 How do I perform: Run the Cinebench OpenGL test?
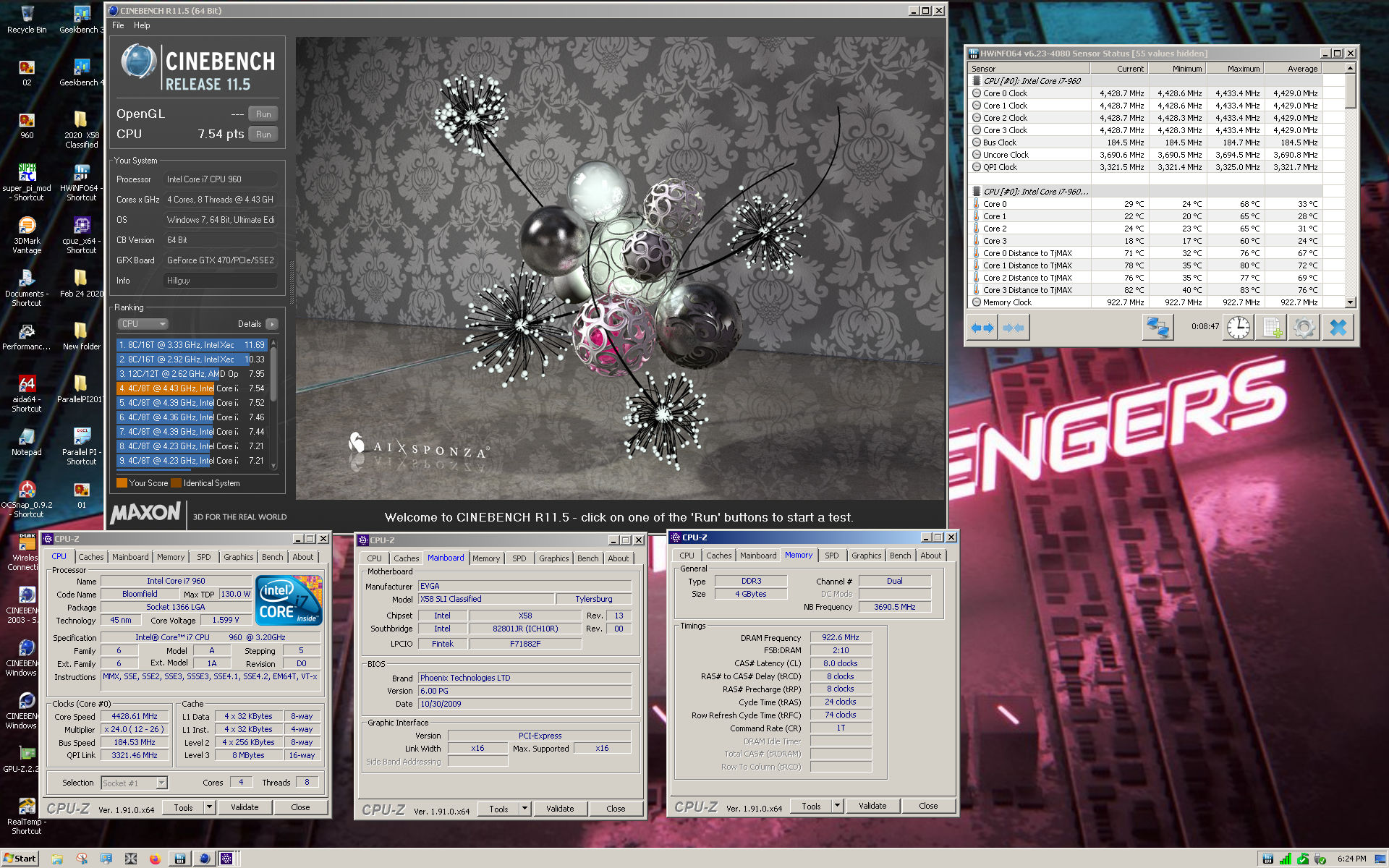click(x=263, y=114)
